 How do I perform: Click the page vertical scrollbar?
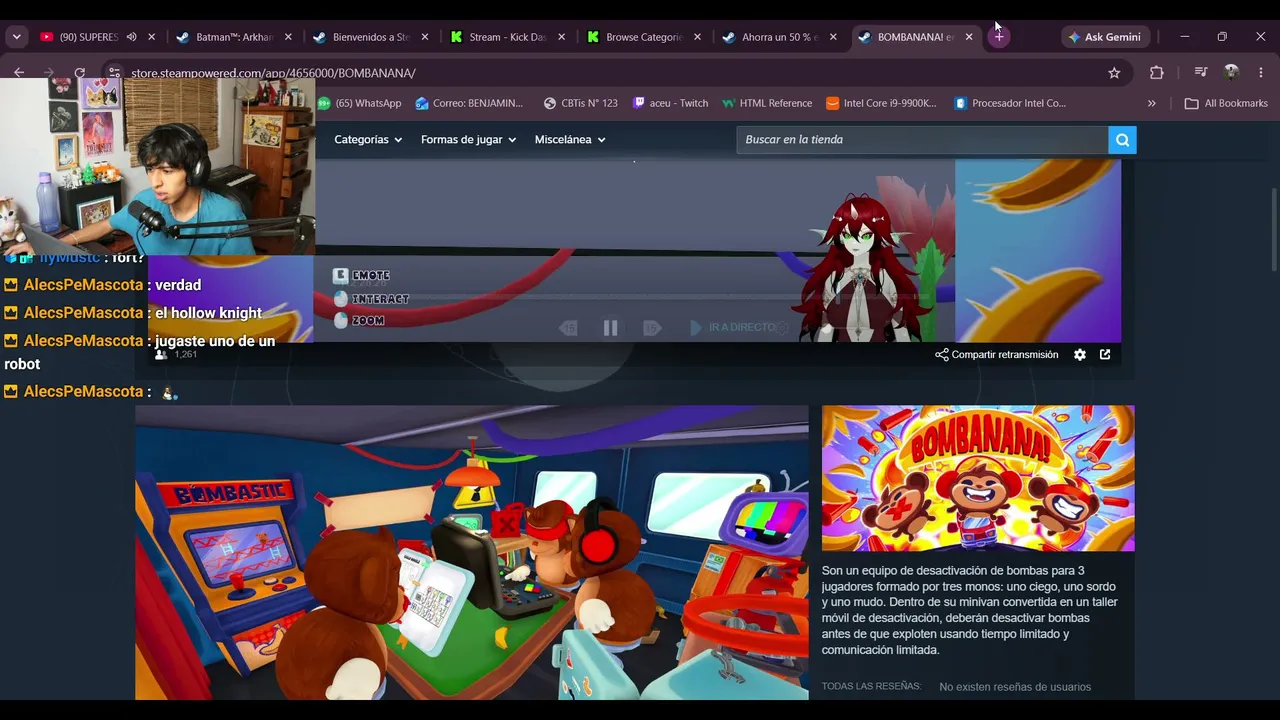click(1273, 230)
